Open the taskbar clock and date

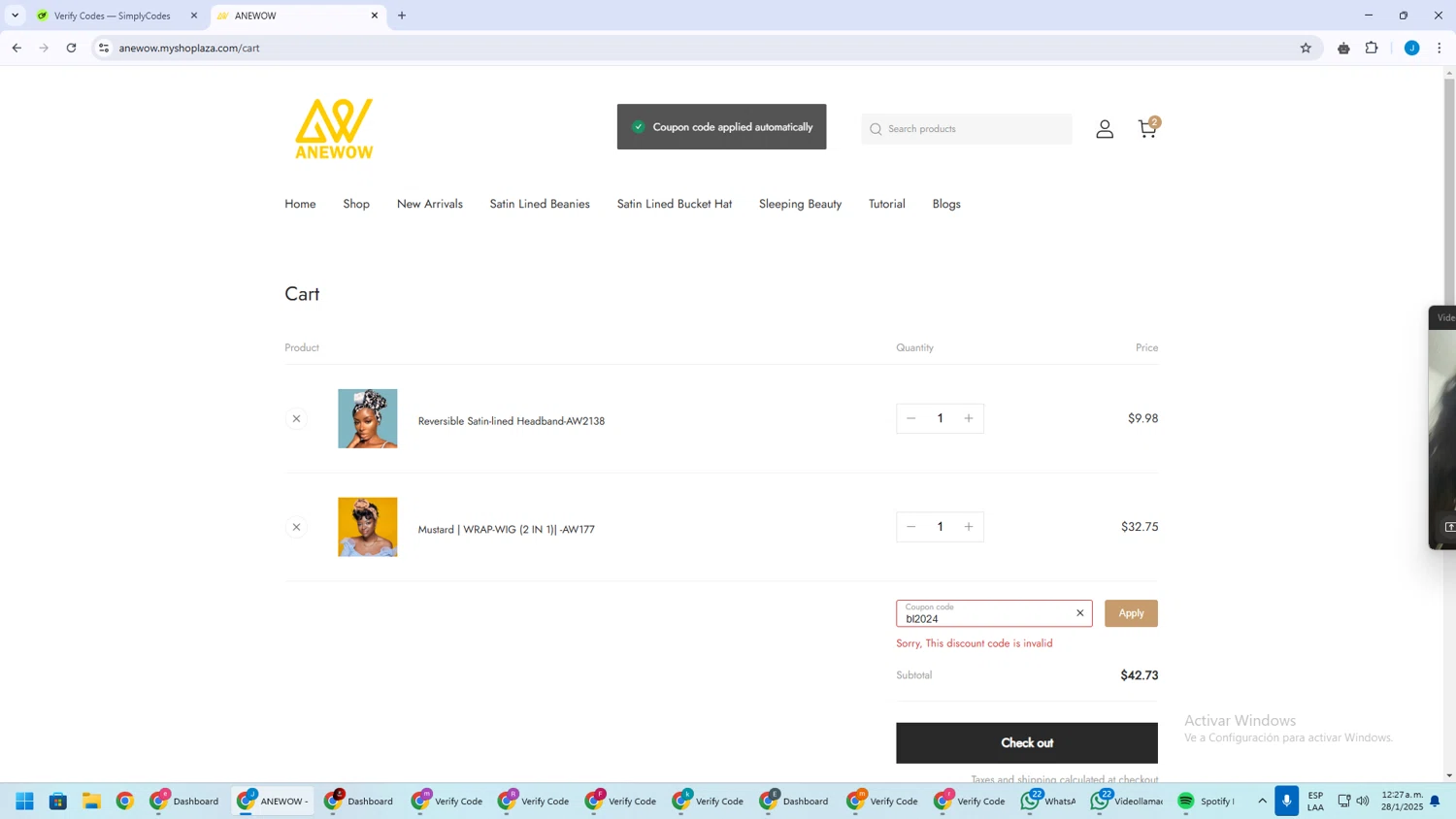[x=1403, y=801]
